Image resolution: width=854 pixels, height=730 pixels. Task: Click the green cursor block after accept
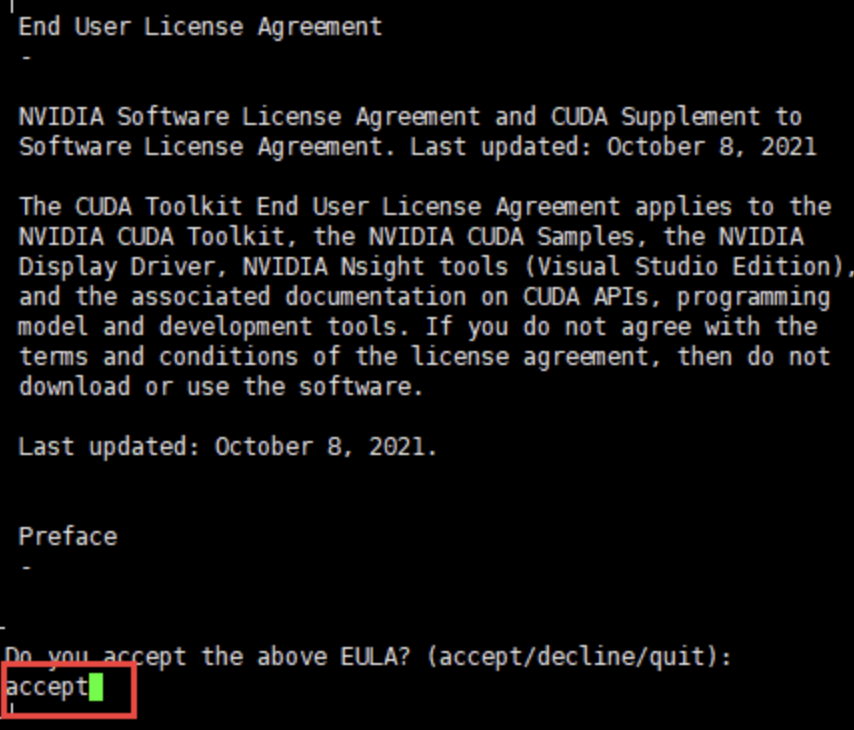pyautogui.click(x=96, y=687)
